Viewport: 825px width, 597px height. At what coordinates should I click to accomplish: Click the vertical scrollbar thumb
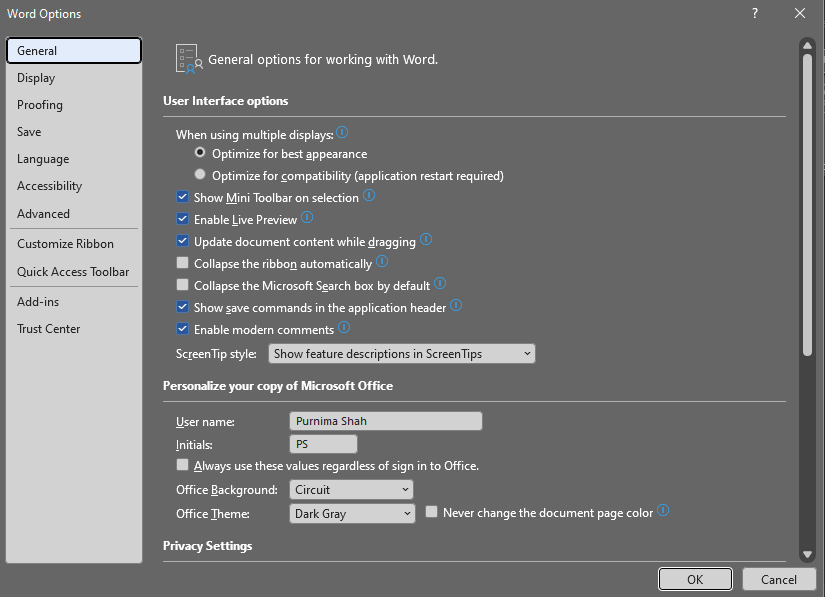[x=807, y=205]
